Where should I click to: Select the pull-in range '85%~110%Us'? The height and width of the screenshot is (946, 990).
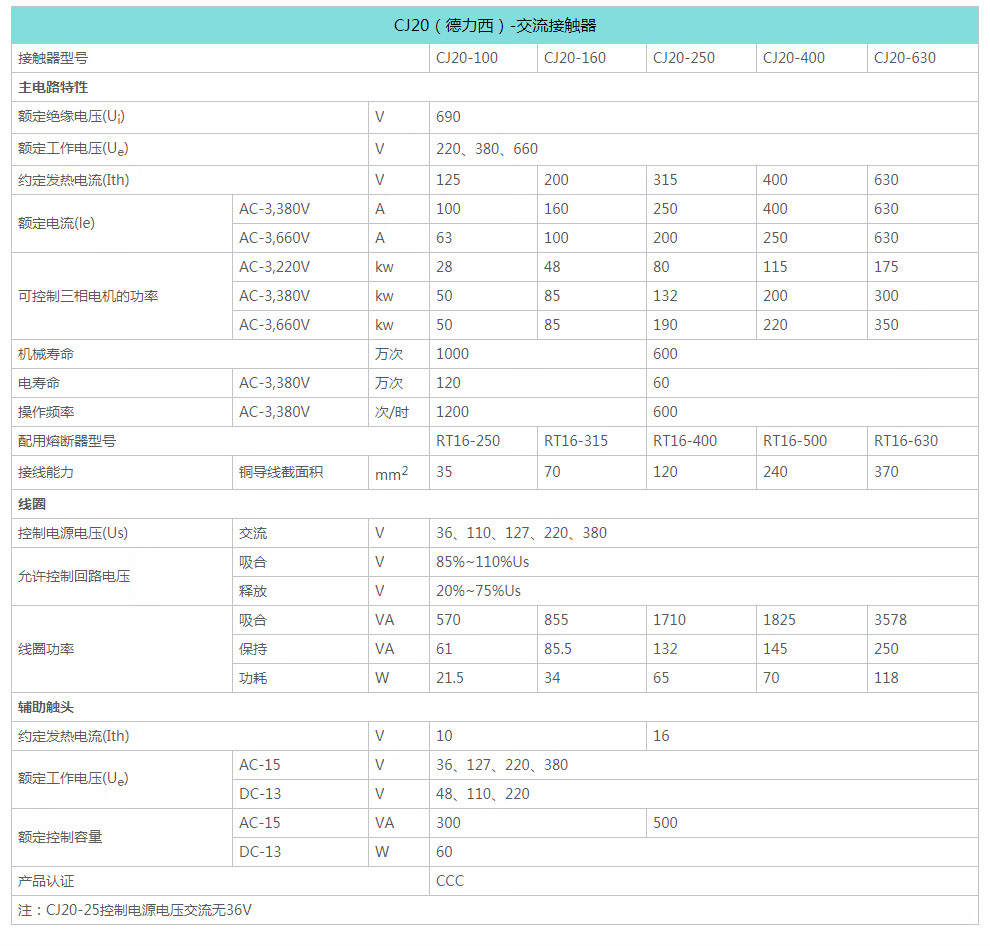(482, 562)
